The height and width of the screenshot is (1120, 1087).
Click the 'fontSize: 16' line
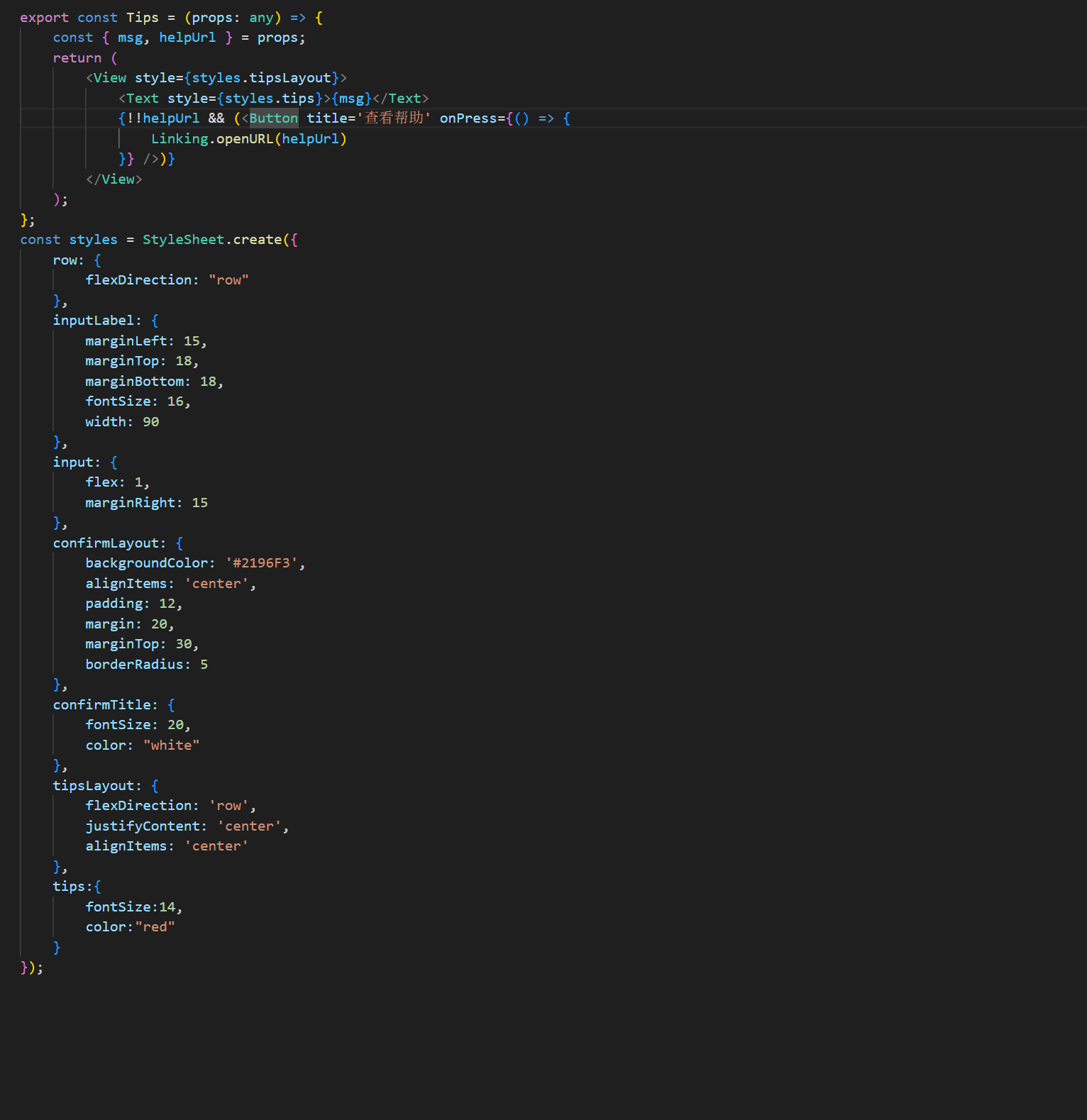pos(138,401)
